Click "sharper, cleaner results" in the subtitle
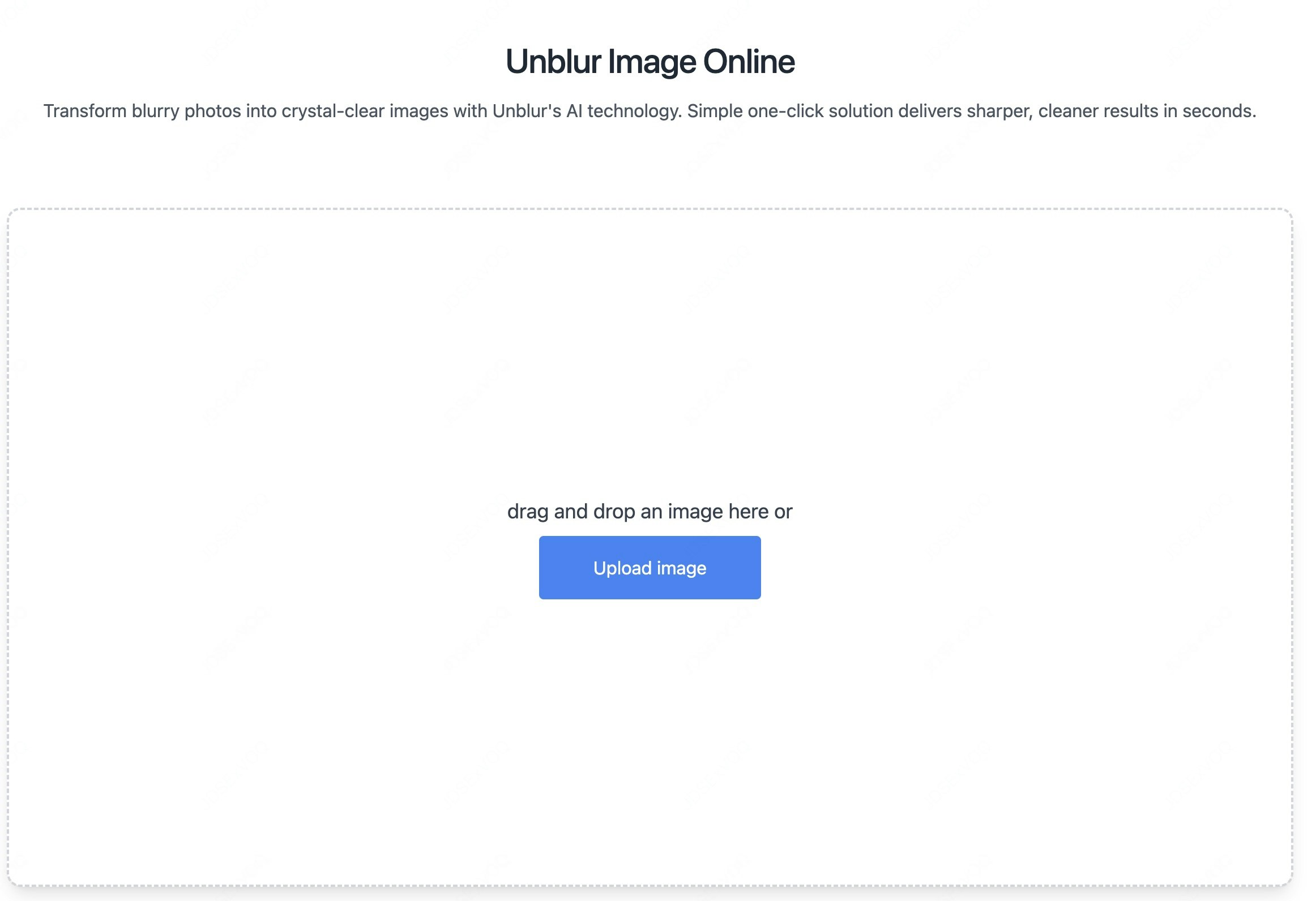The image size is (1316, 901). pos(1062,111)
